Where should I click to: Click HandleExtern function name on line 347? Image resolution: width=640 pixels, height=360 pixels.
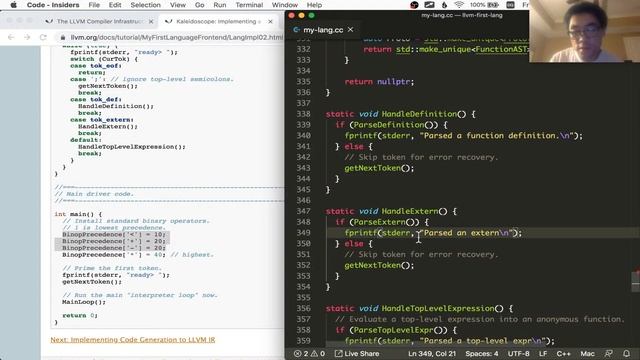point(410,211)
